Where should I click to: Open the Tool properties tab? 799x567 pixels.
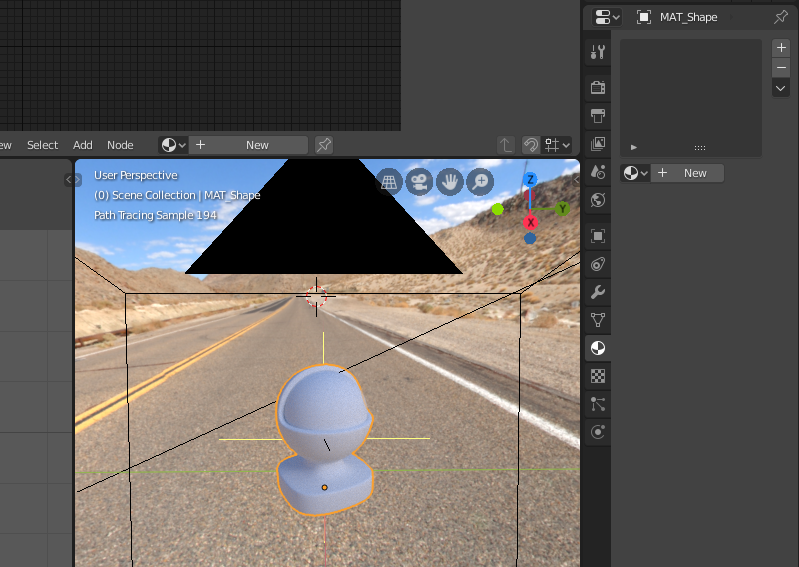[x=598, y=52]
